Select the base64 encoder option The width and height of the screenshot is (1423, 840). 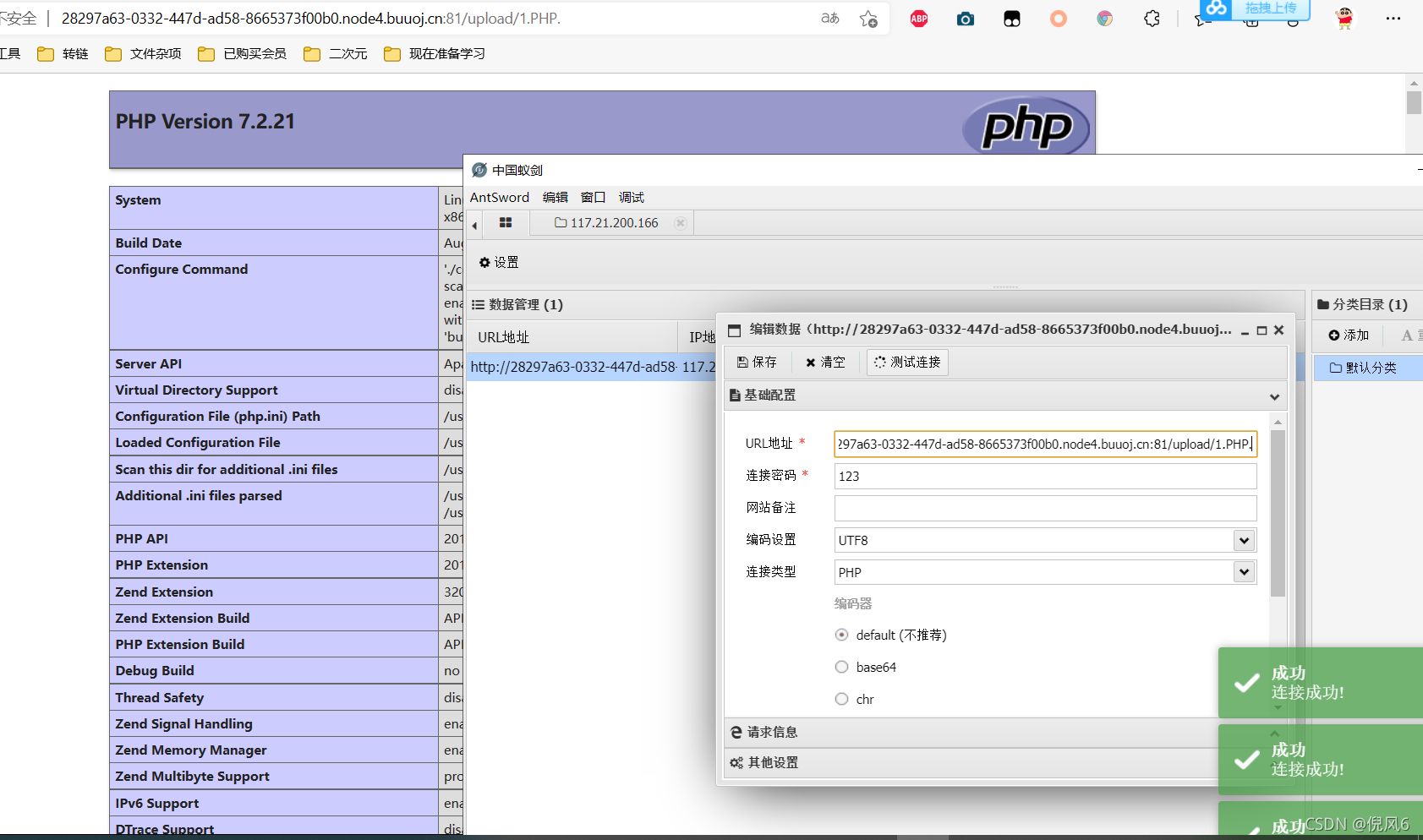tap(841, 667)
